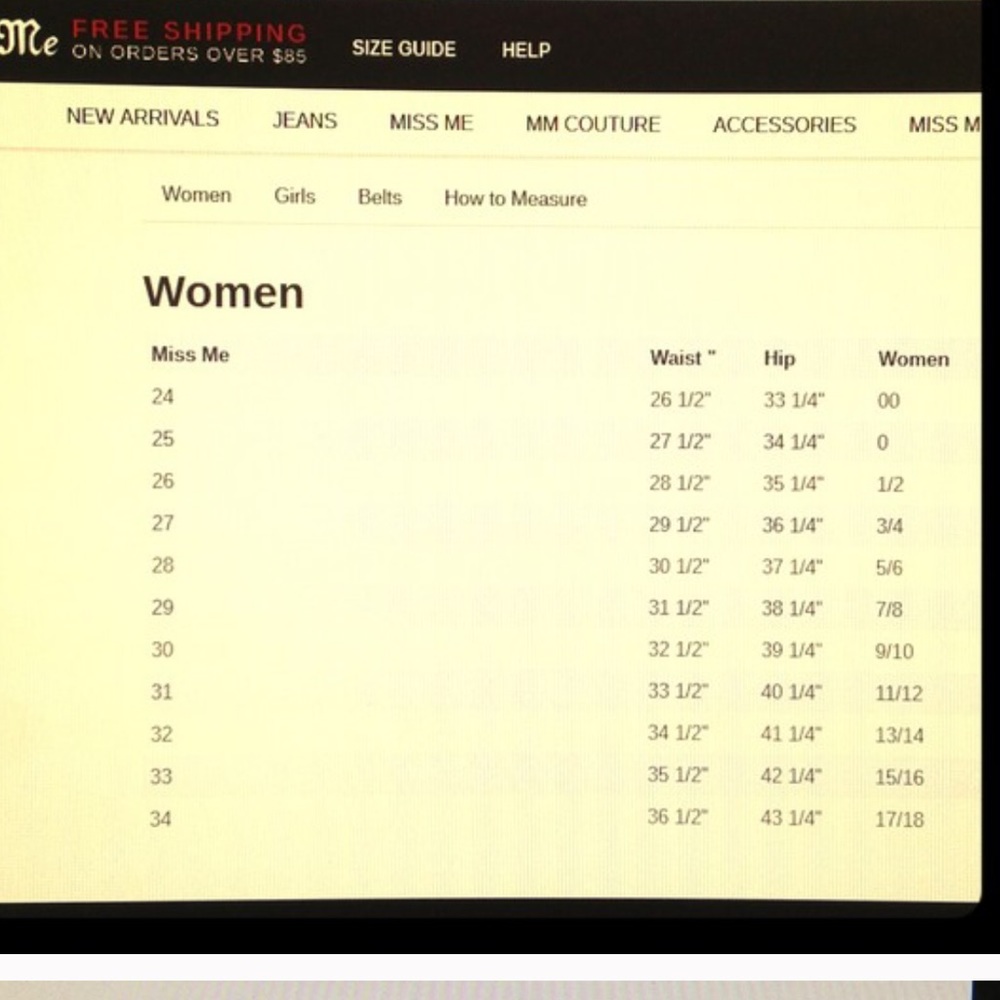
Task: Click hip value 42 1/4"
Action: (x=791, y=776)
